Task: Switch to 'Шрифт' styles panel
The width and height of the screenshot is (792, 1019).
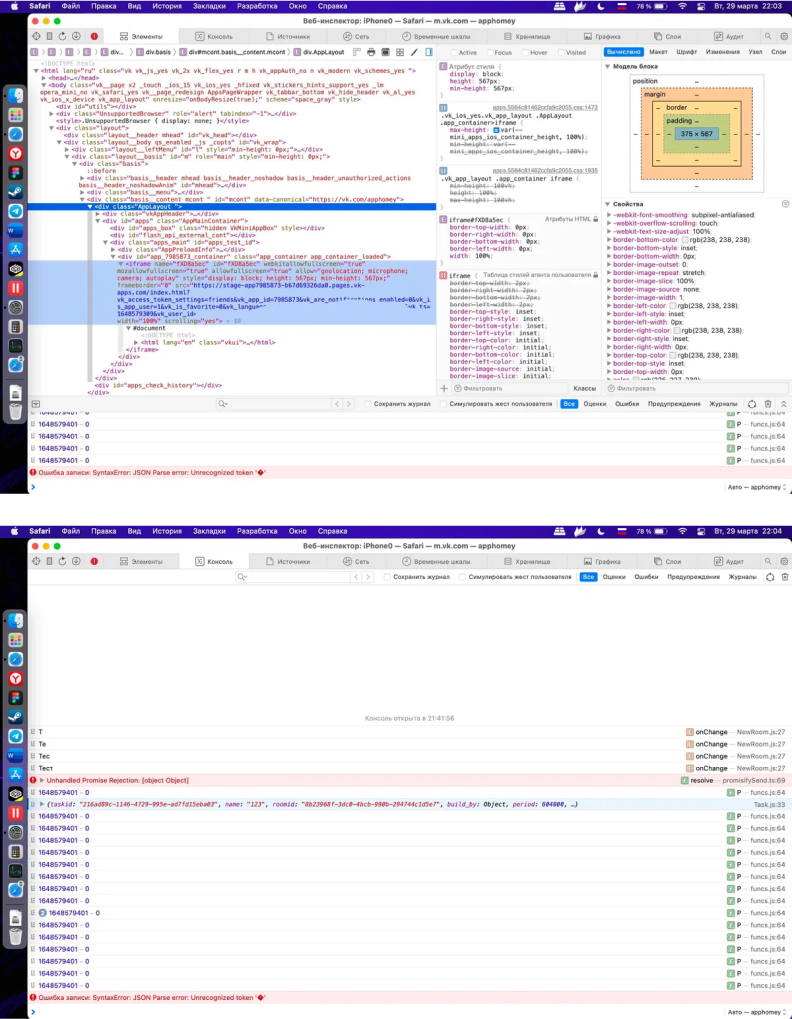Action: [686, 52]
